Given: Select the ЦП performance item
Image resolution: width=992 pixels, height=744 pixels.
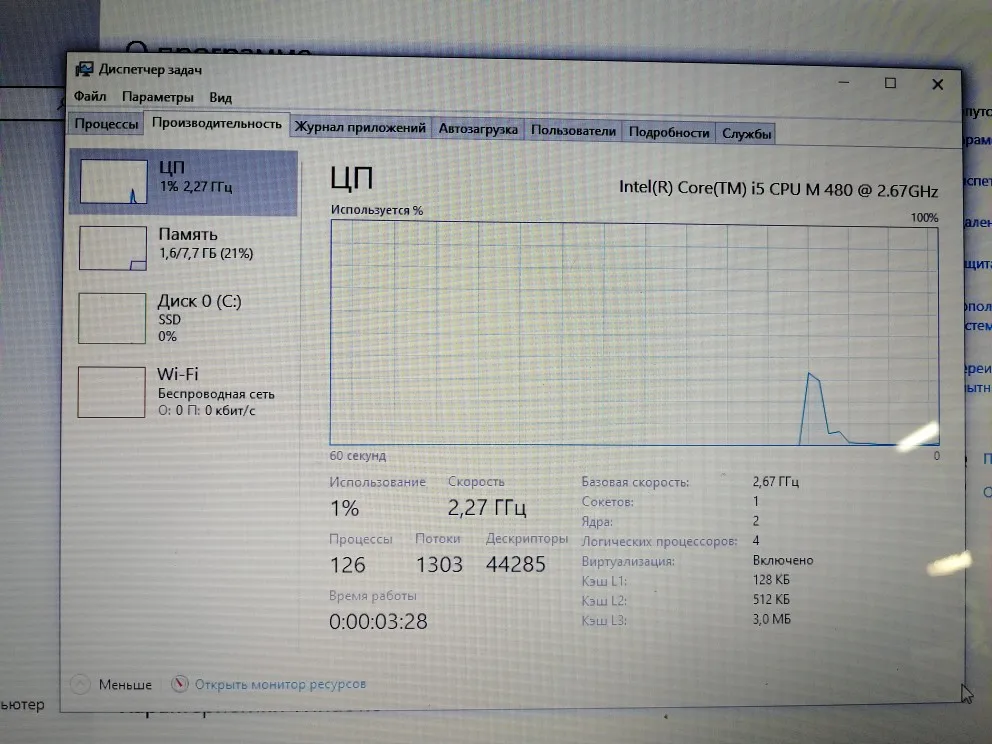Looking at the screenshot, I should (183, 182).
